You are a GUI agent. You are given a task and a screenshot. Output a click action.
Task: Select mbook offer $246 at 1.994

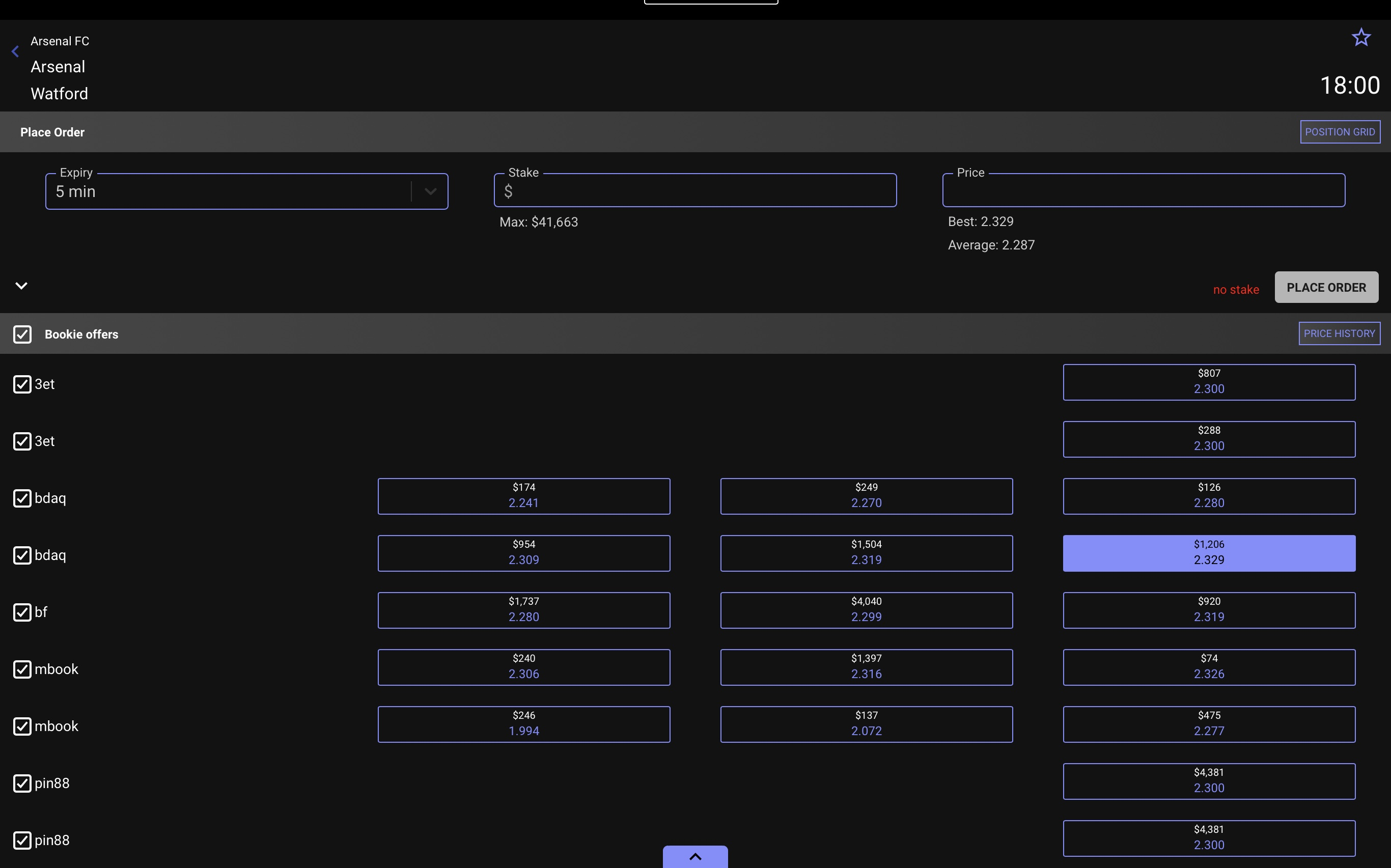523,724
